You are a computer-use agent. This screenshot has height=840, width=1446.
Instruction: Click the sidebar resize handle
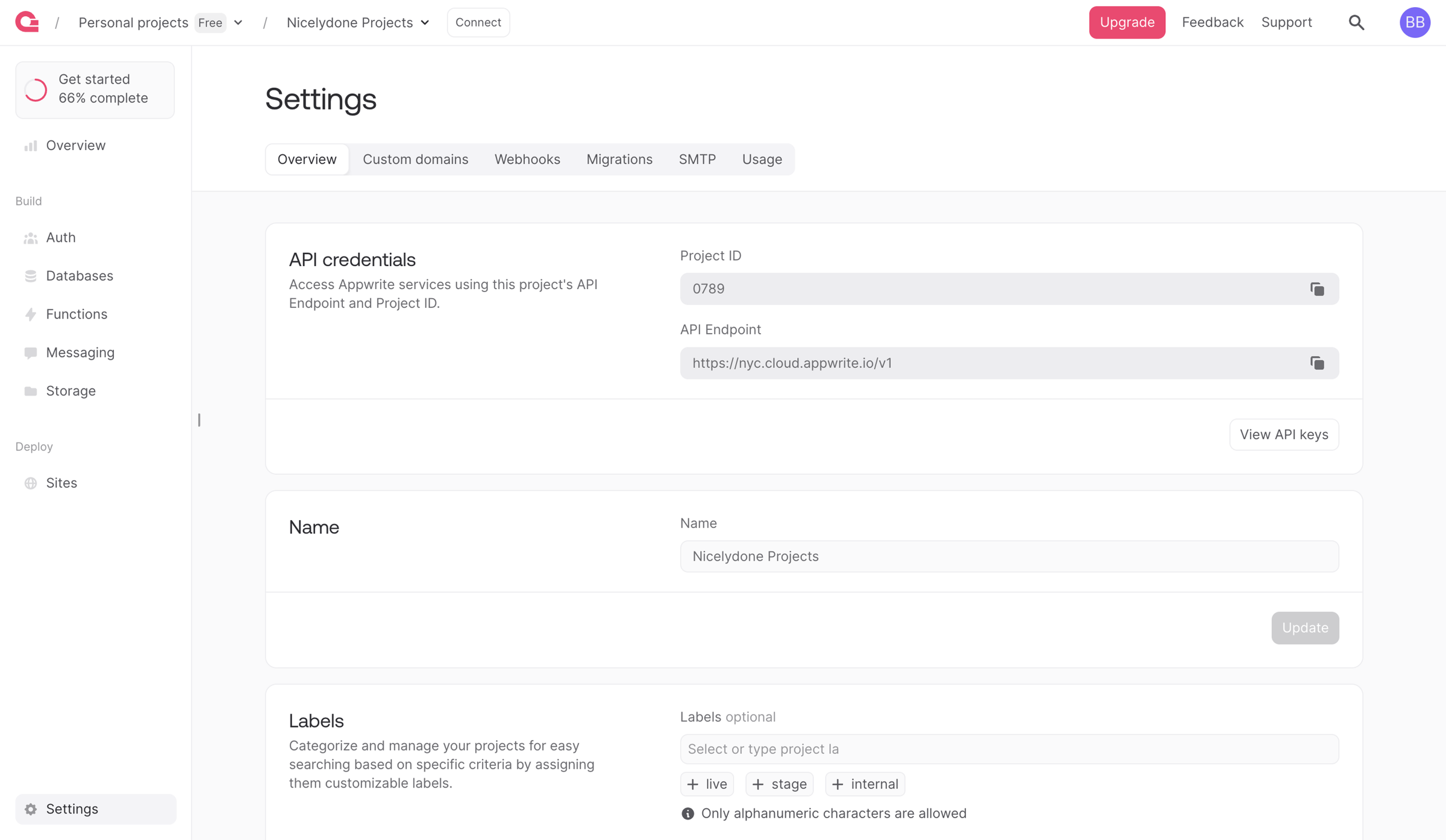click(x=199, y=420)
